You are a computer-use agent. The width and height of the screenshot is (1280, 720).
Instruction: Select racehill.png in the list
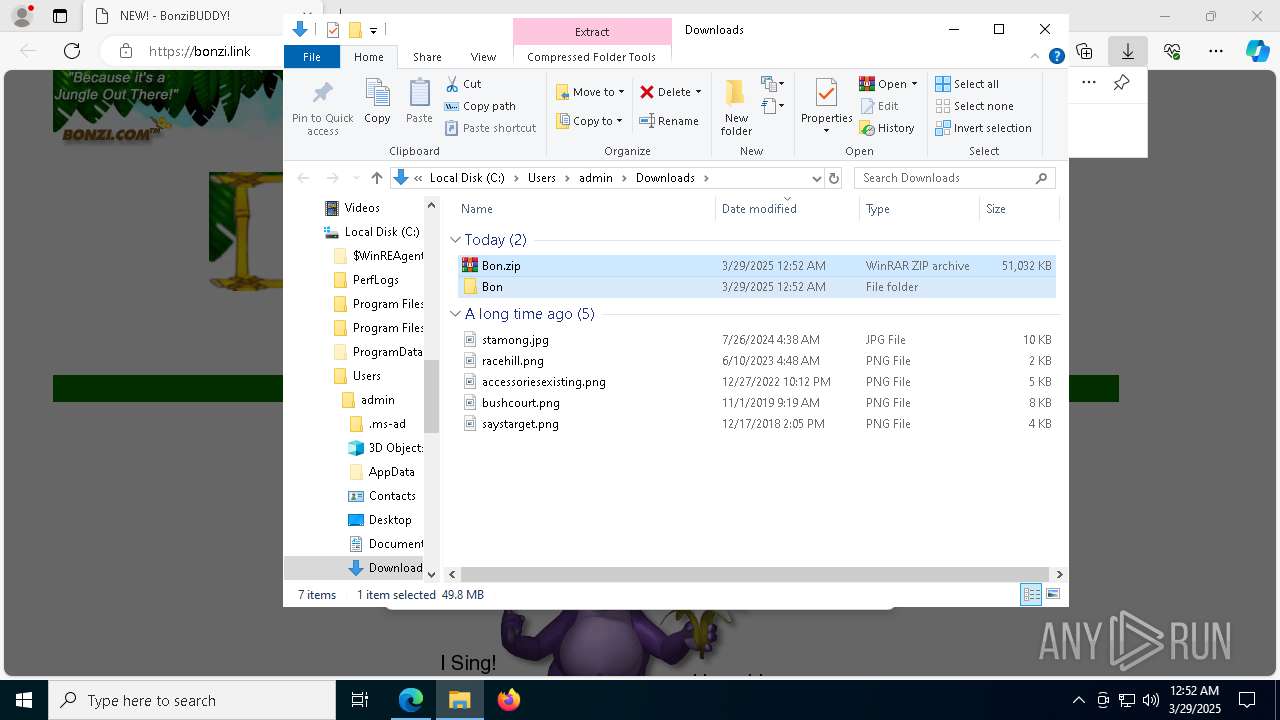tap(756, 361)
